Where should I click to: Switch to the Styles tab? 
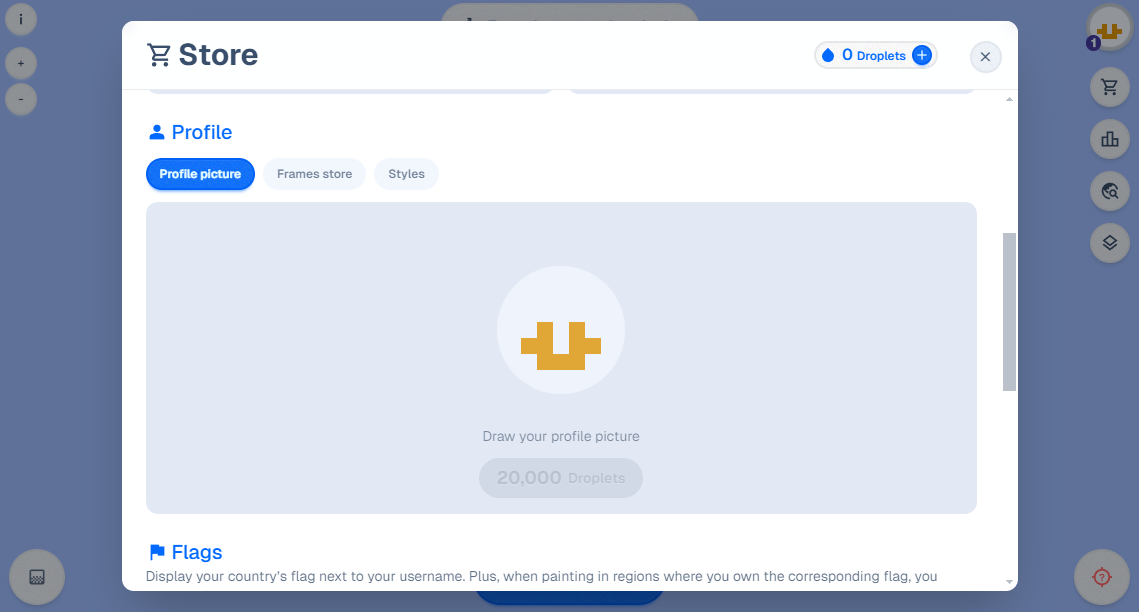coord(406,174)
